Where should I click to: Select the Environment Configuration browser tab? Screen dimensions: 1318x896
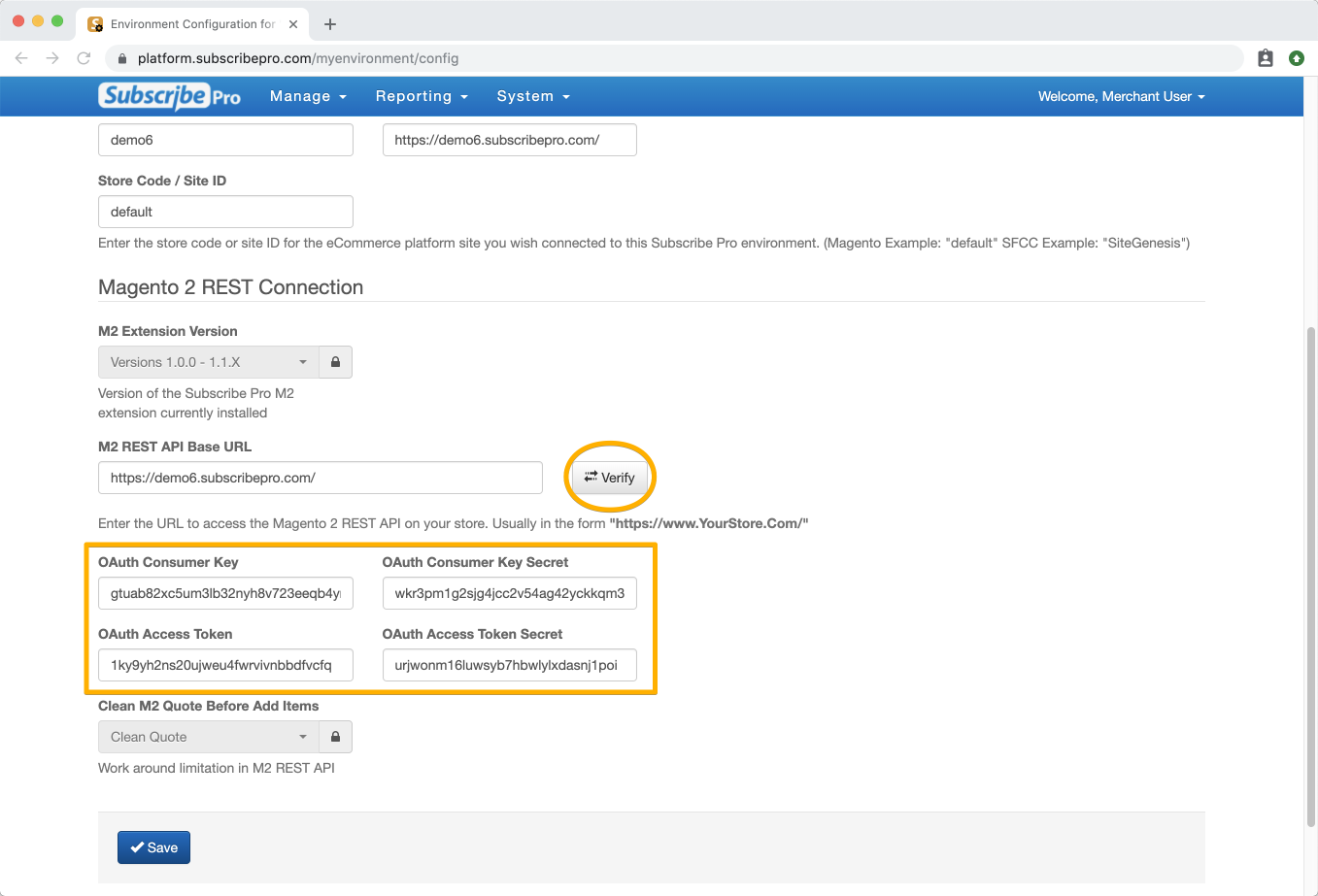tap(192, 24)
